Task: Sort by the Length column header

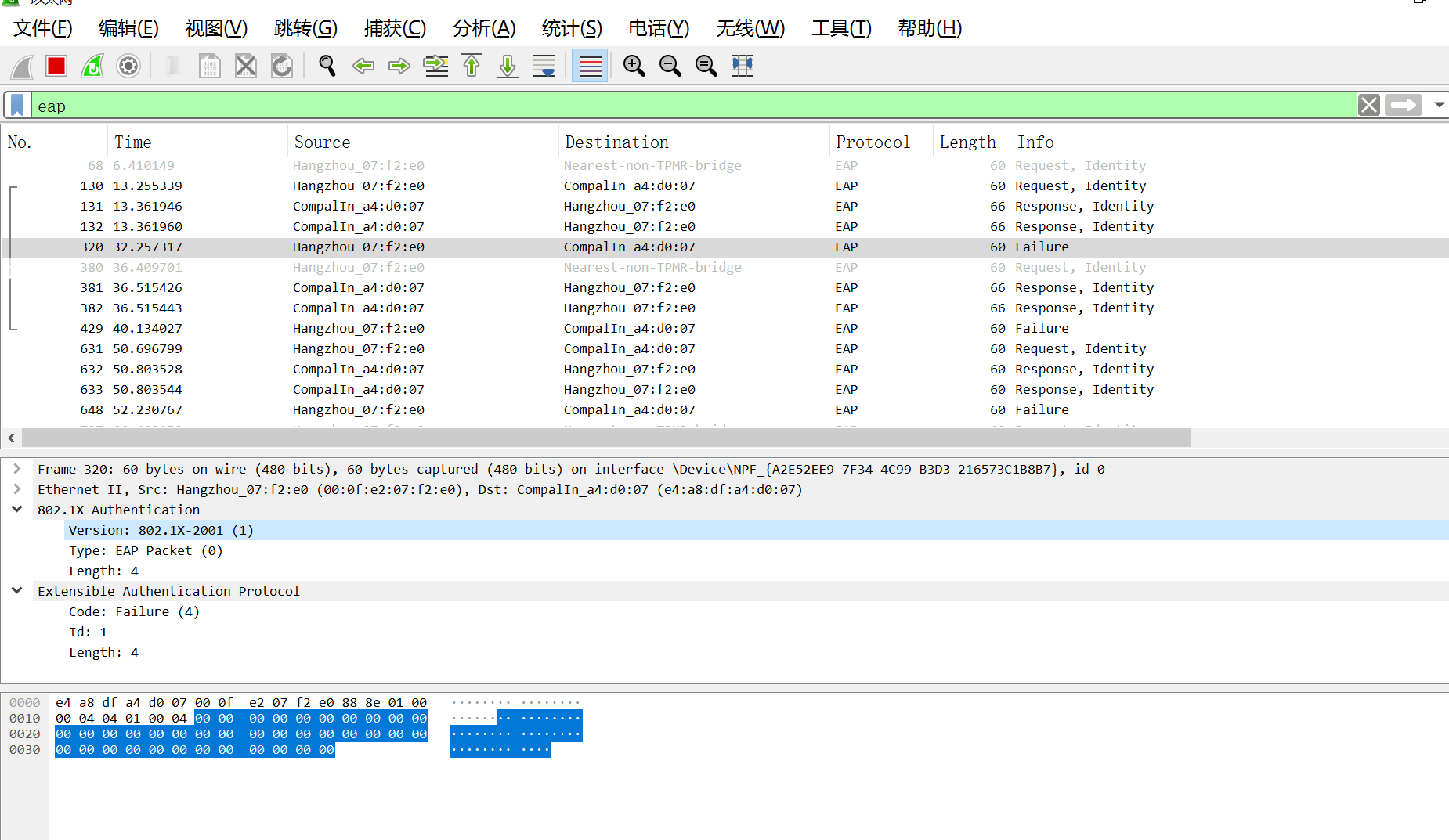Action: pos(971,142)
